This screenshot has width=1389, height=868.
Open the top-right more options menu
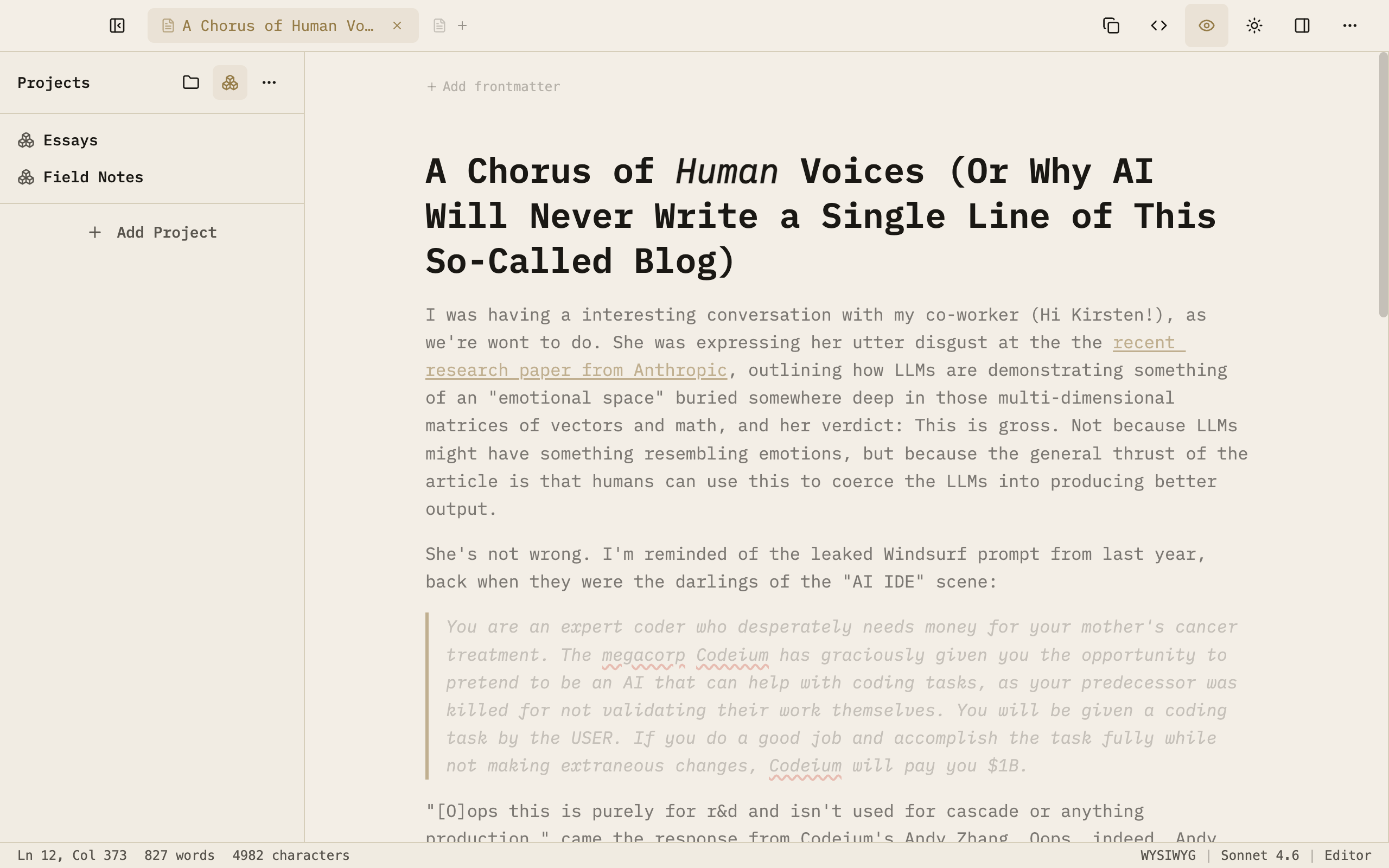pyautogui.click(x=1349, y=26)
